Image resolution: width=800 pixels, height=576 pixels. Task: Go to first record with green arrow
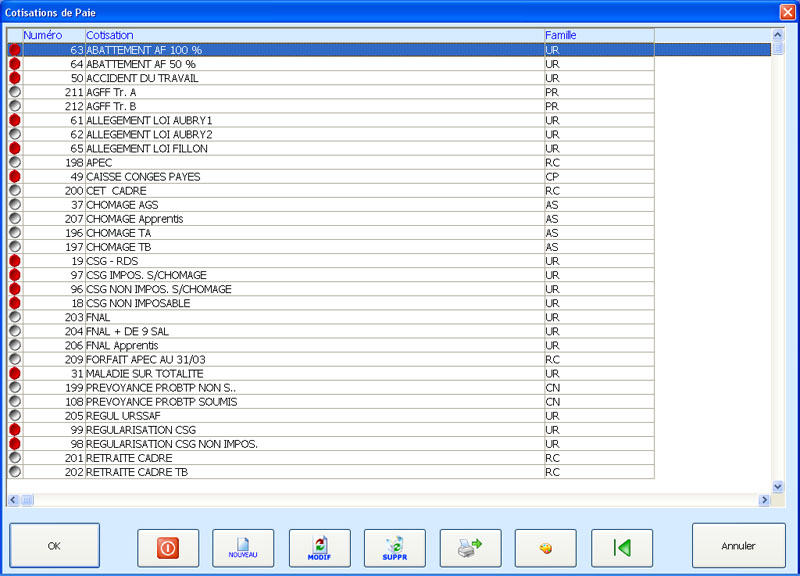tap(622, 547)
